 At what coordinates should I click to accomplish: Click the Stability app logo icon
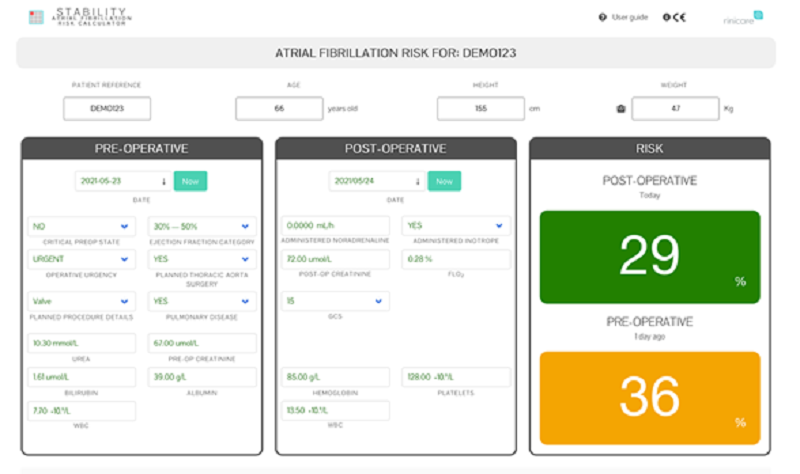[x=36, y=17]
